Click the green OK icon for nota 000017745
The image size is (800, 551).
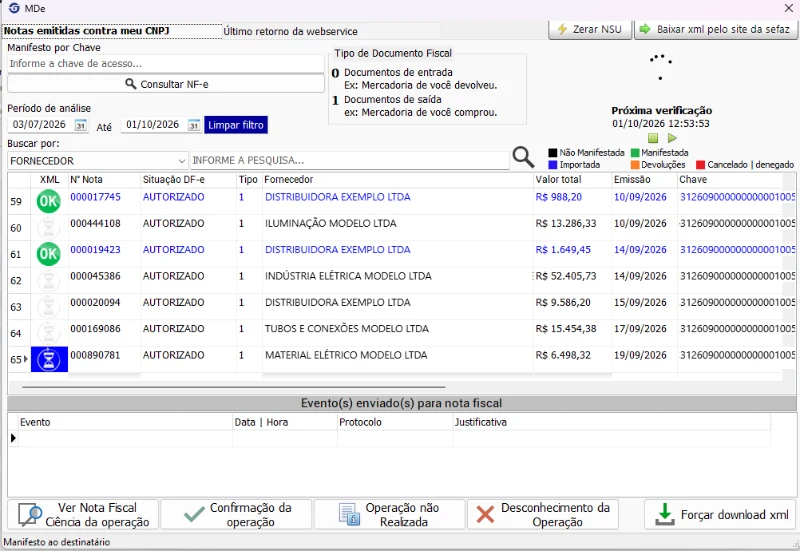48,201
